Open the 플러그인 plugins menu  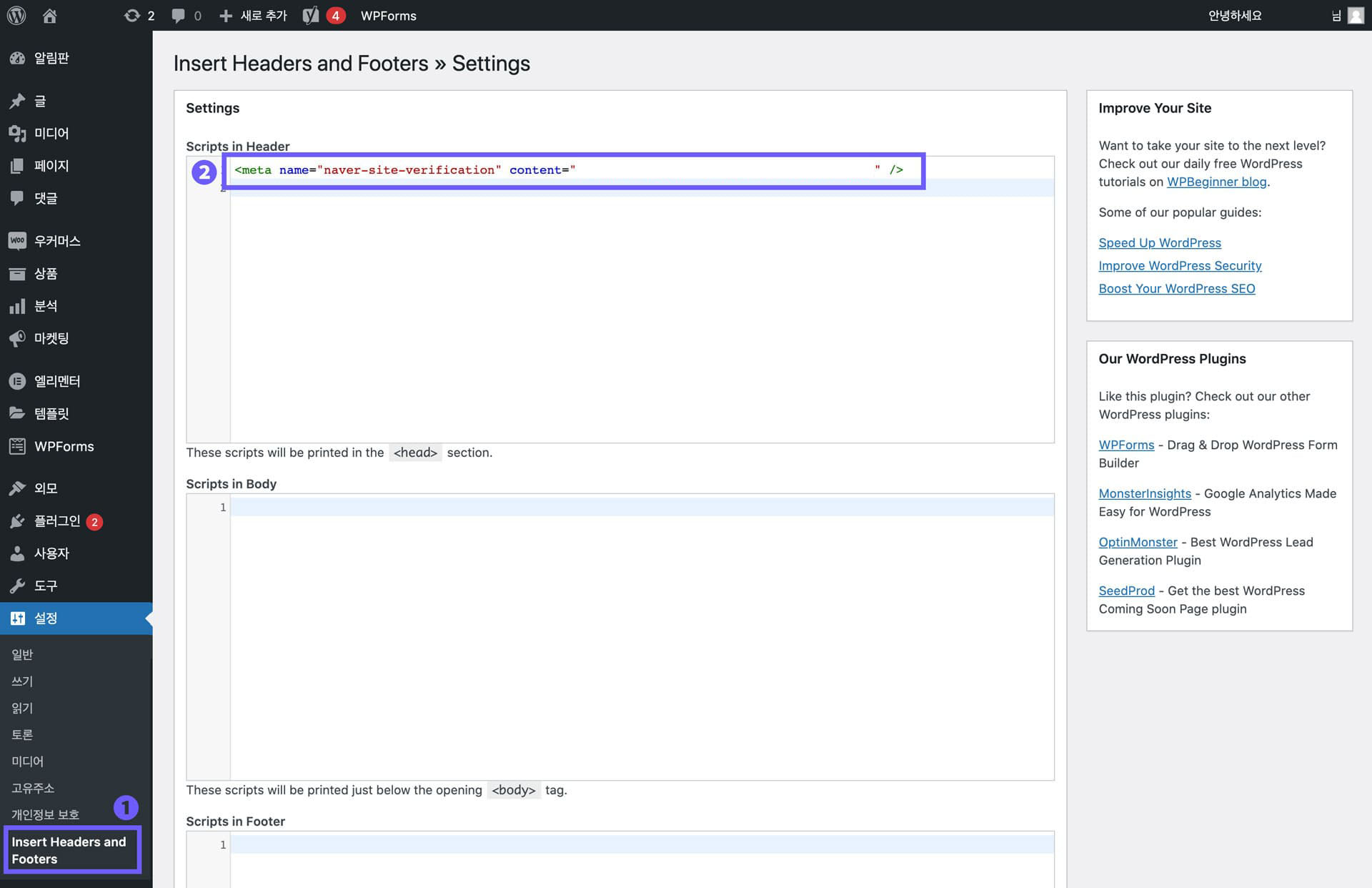coord(57,521)
